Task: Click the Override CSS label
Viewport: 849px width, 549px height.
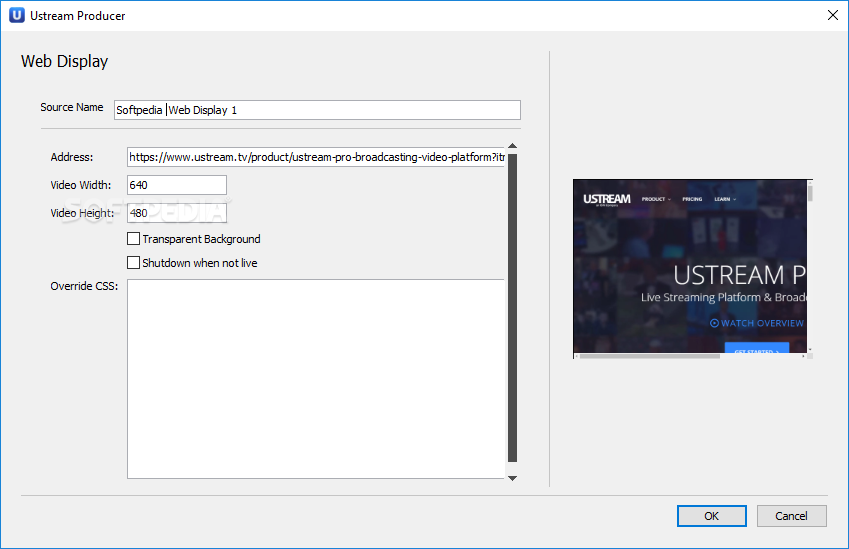Action: 84,286
